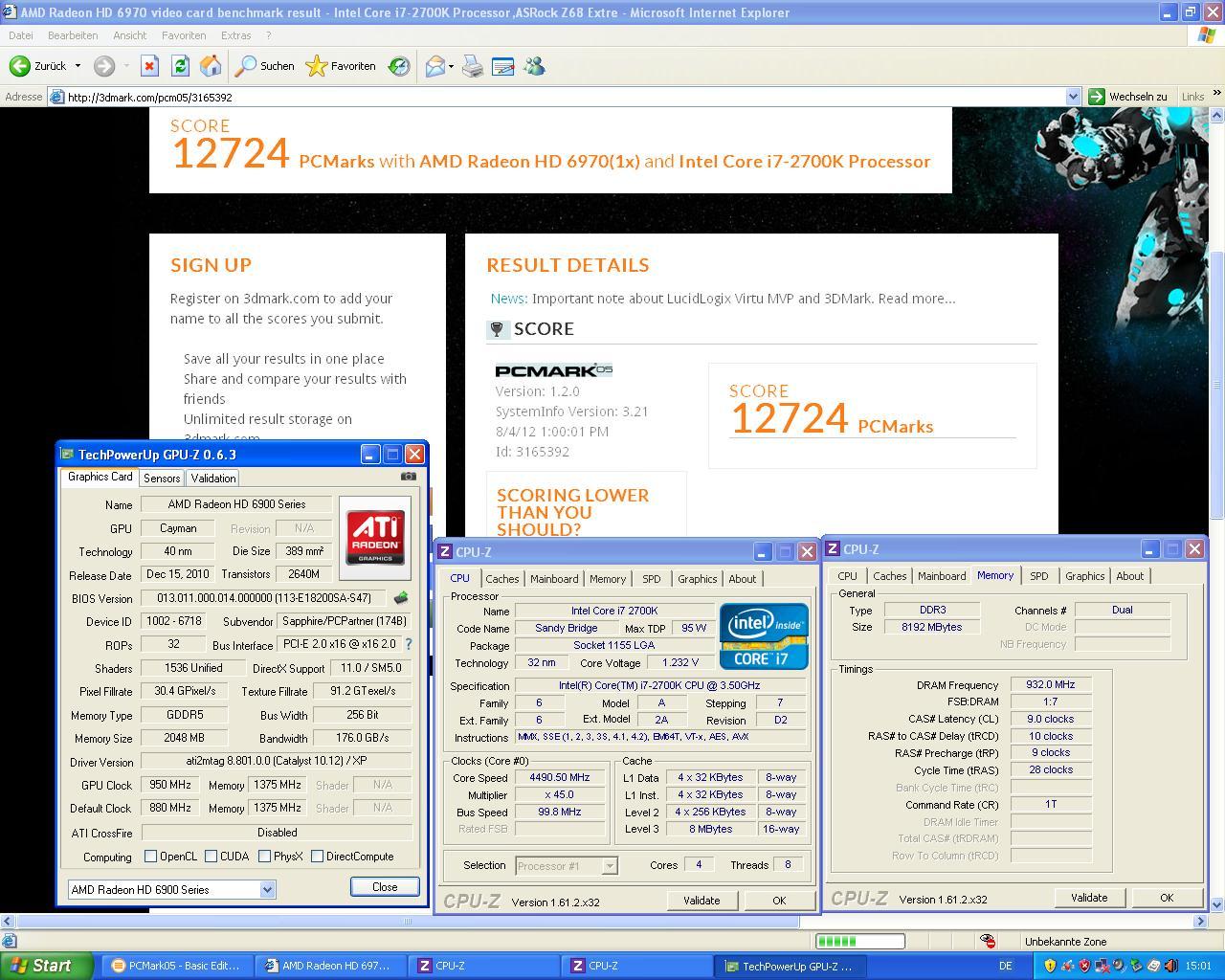
Task: Open Graphics tab in CPU-Z Memory window
Action: pyautogui.click(x=1084, y=575)
